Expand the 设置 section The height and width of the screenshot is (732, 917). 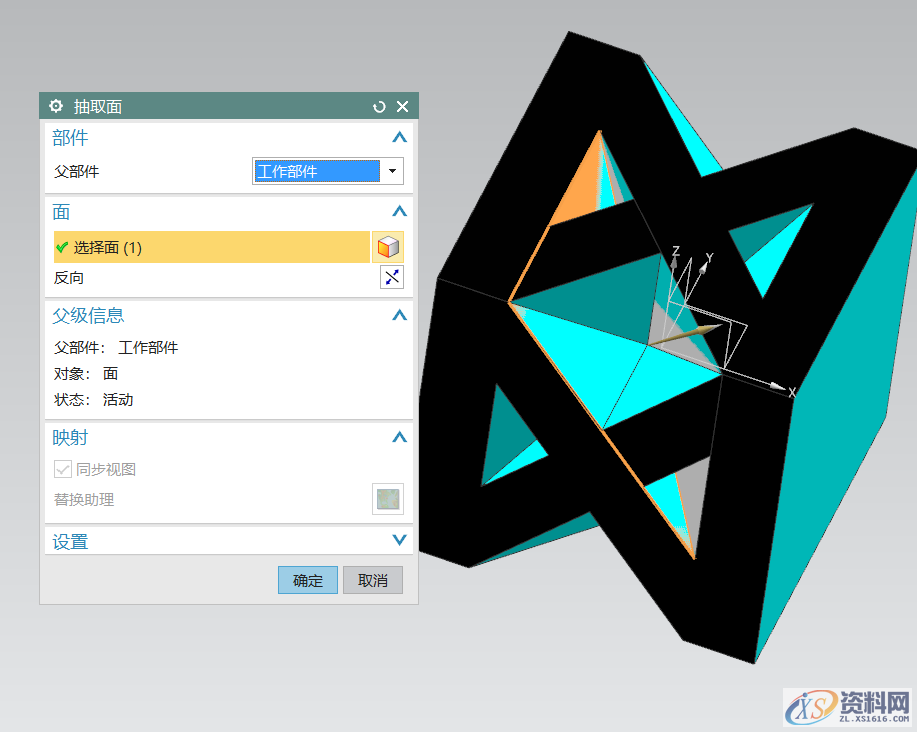point(399,541)
